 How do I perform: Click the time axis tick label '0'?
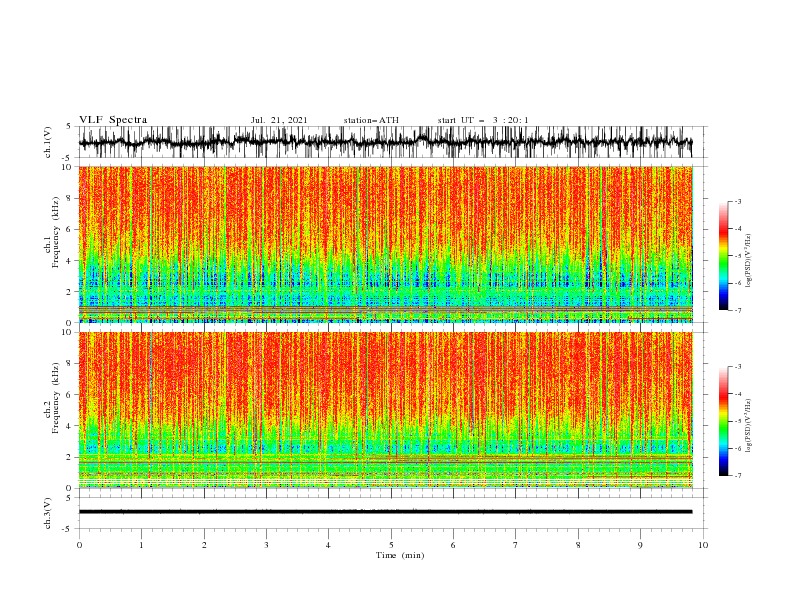point(79,545)
